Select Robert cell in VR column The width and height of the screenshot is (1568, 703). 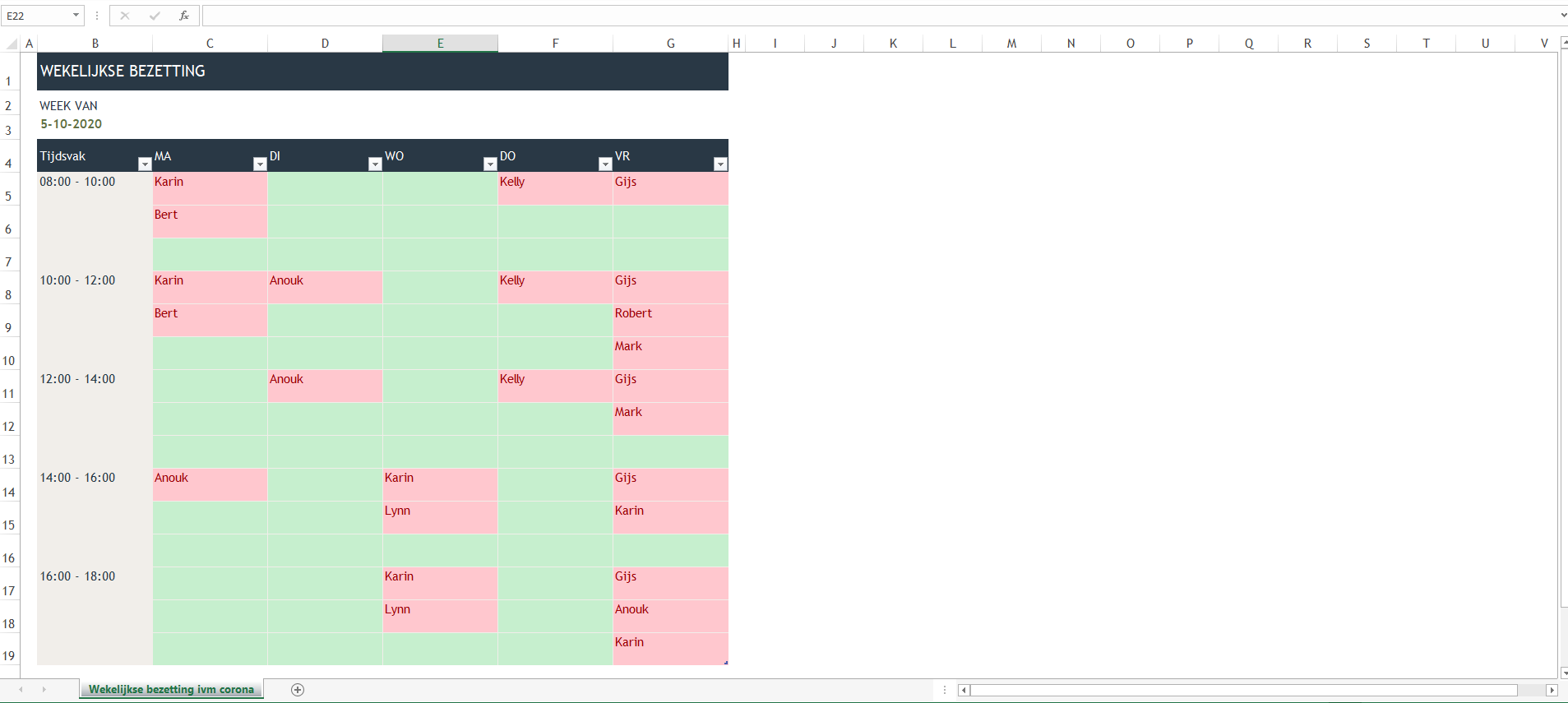pyautogui.click(x=671, y=320)
